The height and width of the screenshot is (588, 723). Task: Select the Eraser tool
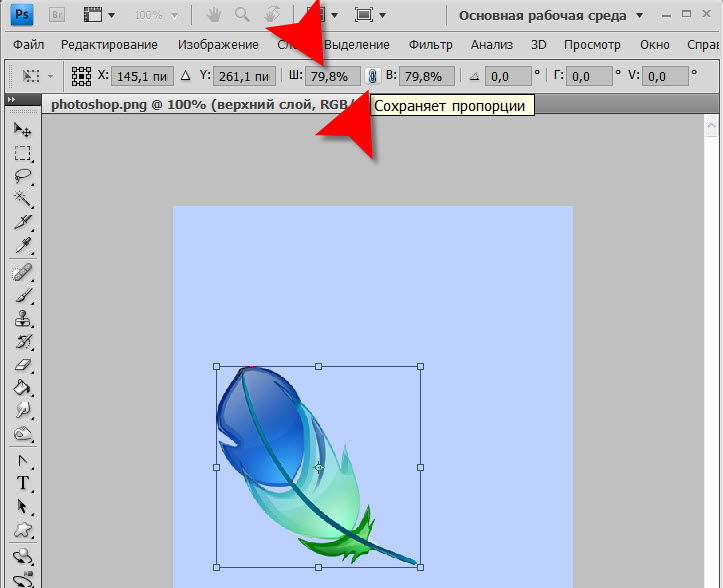coord(22,365)
